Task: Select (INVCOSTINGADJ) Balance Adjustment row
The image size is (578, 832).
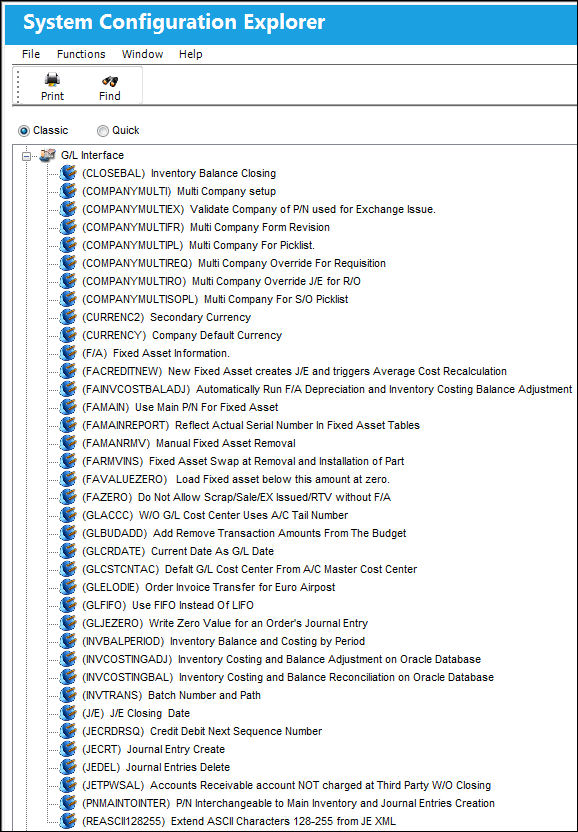Action: (281, 660)
